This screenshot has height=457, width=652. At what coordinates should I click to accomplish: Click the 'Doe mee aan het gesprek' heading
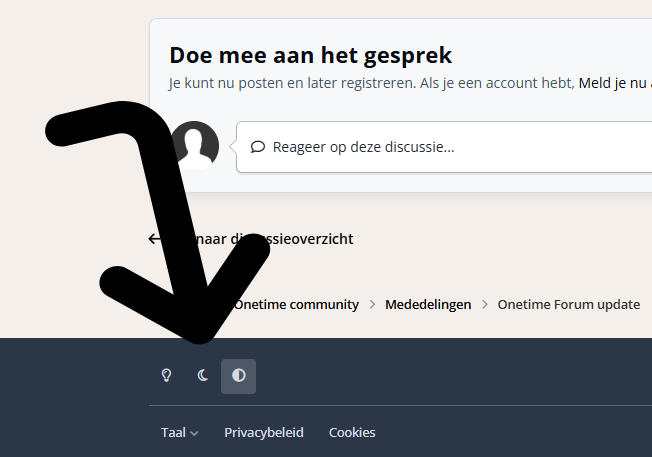(310, 55)
